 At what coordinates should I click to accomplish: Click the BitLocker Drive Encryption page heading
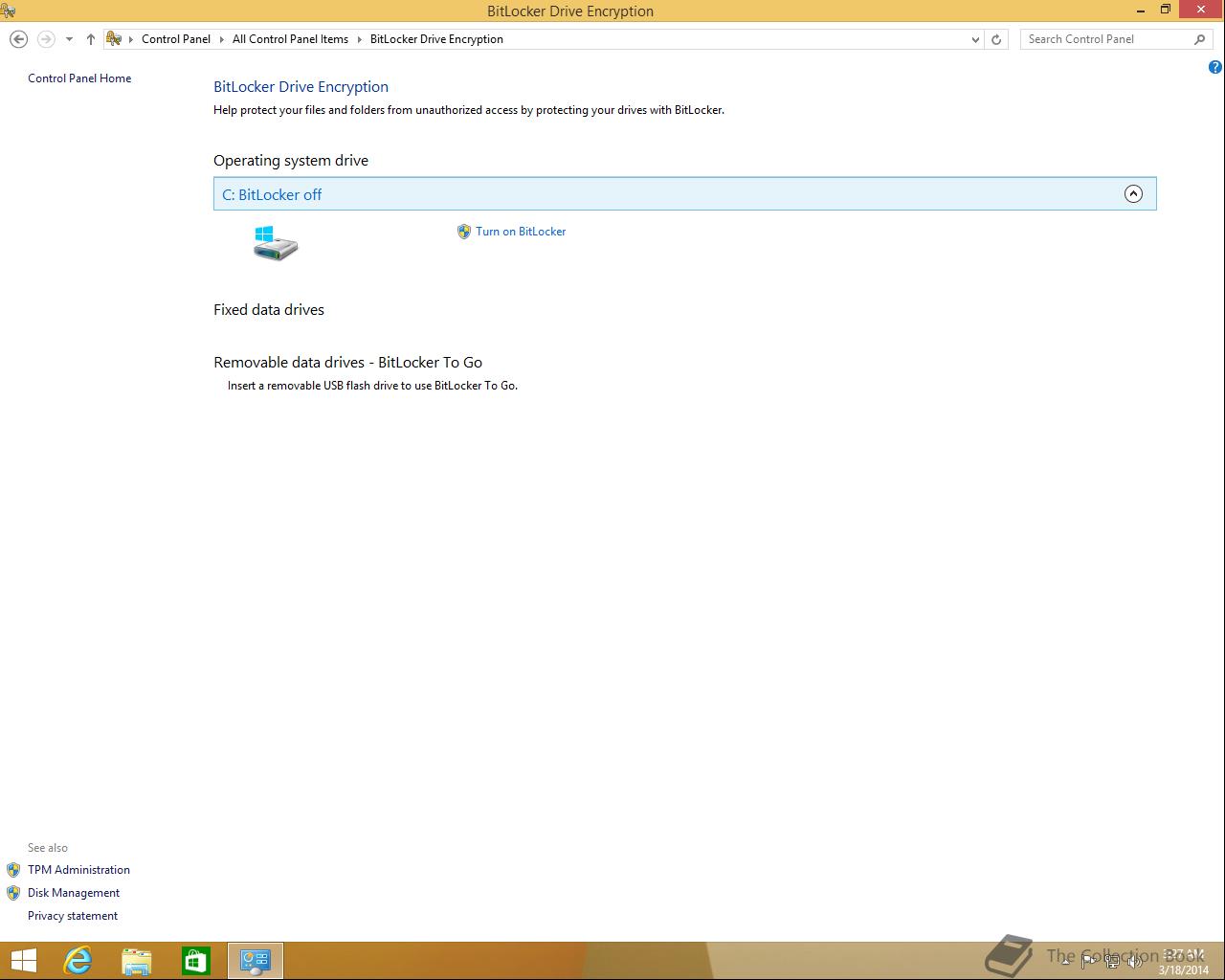(301, 87)
